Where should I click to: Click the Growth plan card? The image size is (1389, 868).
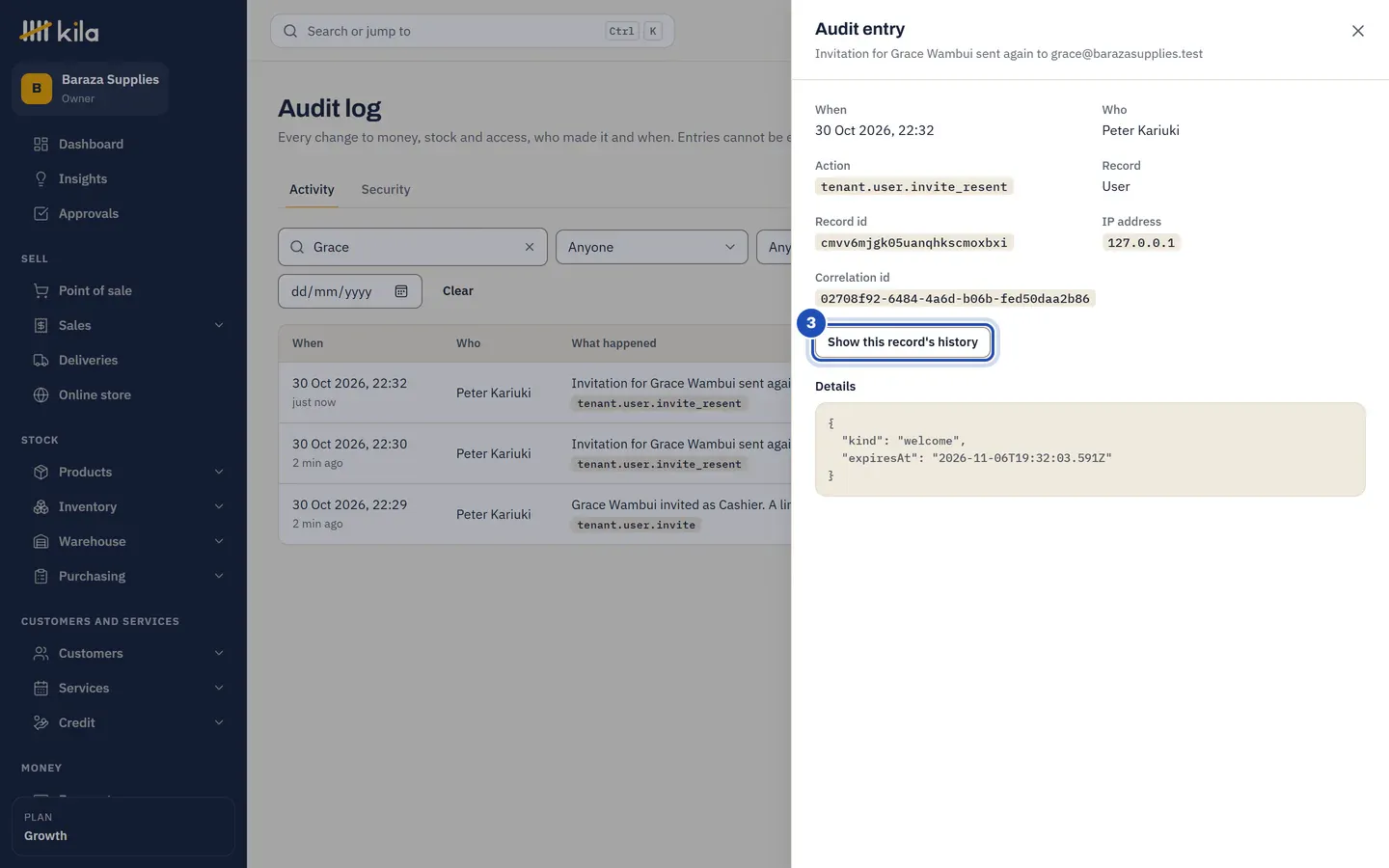[x=123, y=827]
